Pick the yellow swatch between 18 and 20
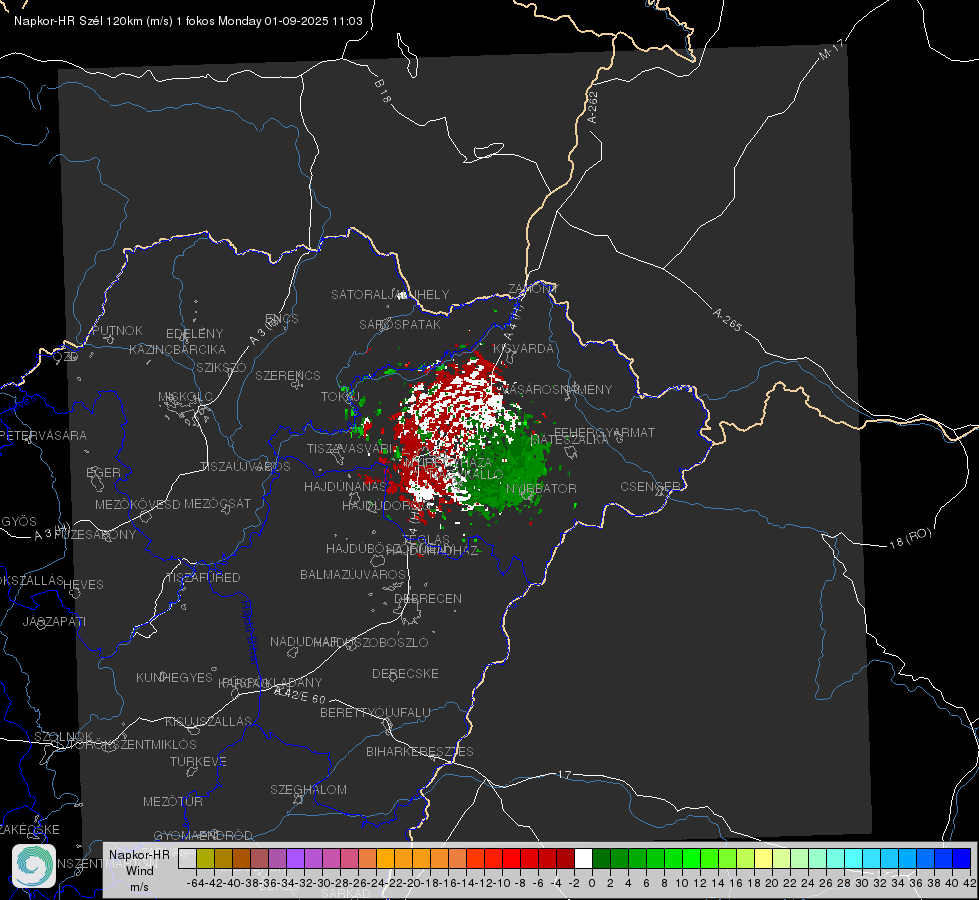Viewport: 979px width, 900px height. [x=764, y=858]
